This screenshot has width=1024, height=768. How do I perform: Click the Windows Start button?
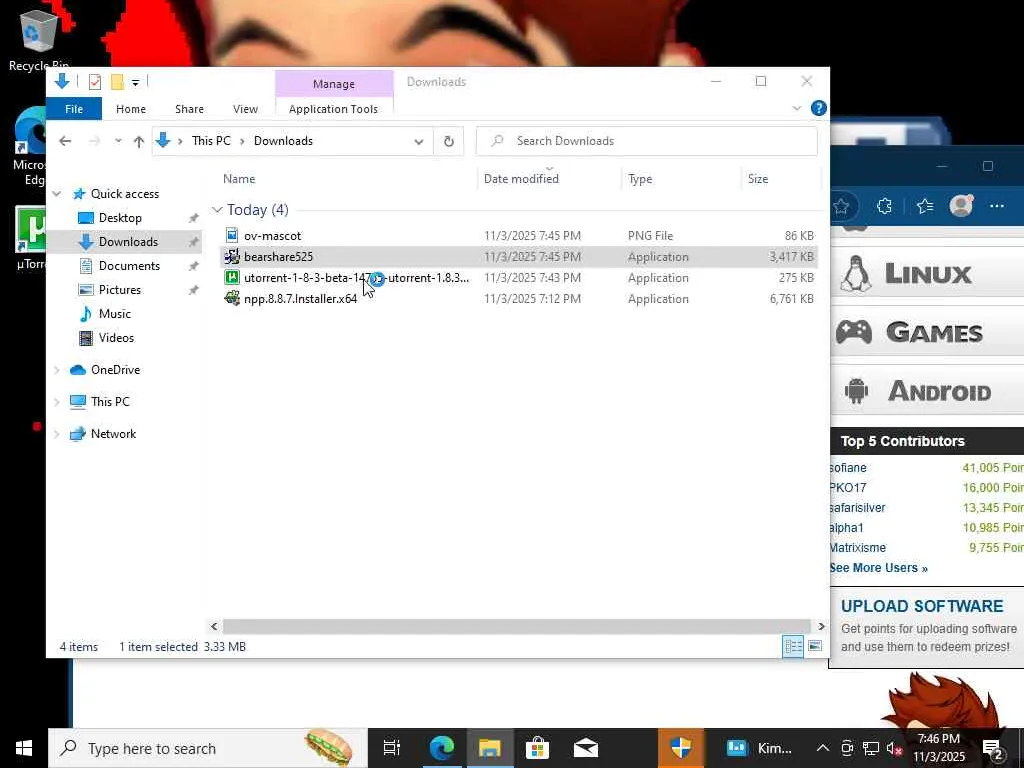24,748
